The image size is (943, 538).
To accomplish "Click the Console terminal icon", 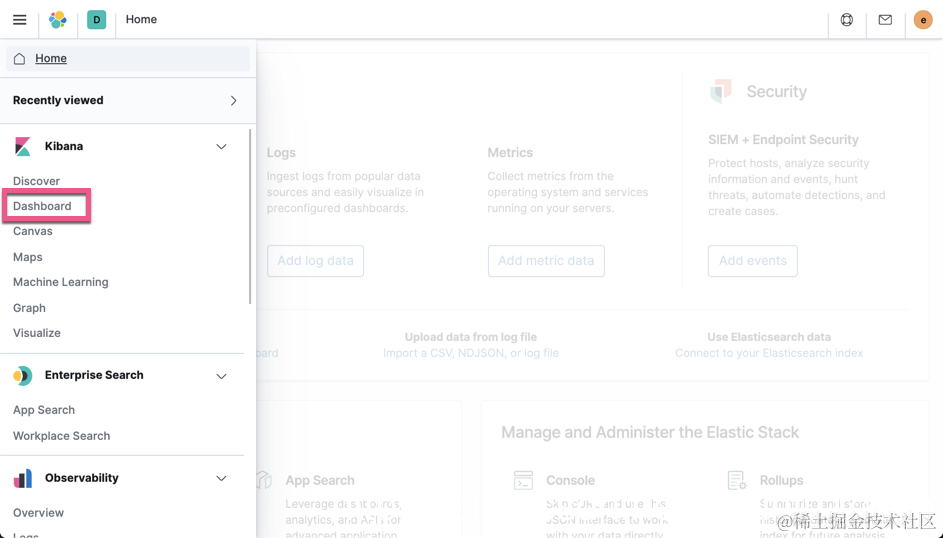I will click(523, 480).
